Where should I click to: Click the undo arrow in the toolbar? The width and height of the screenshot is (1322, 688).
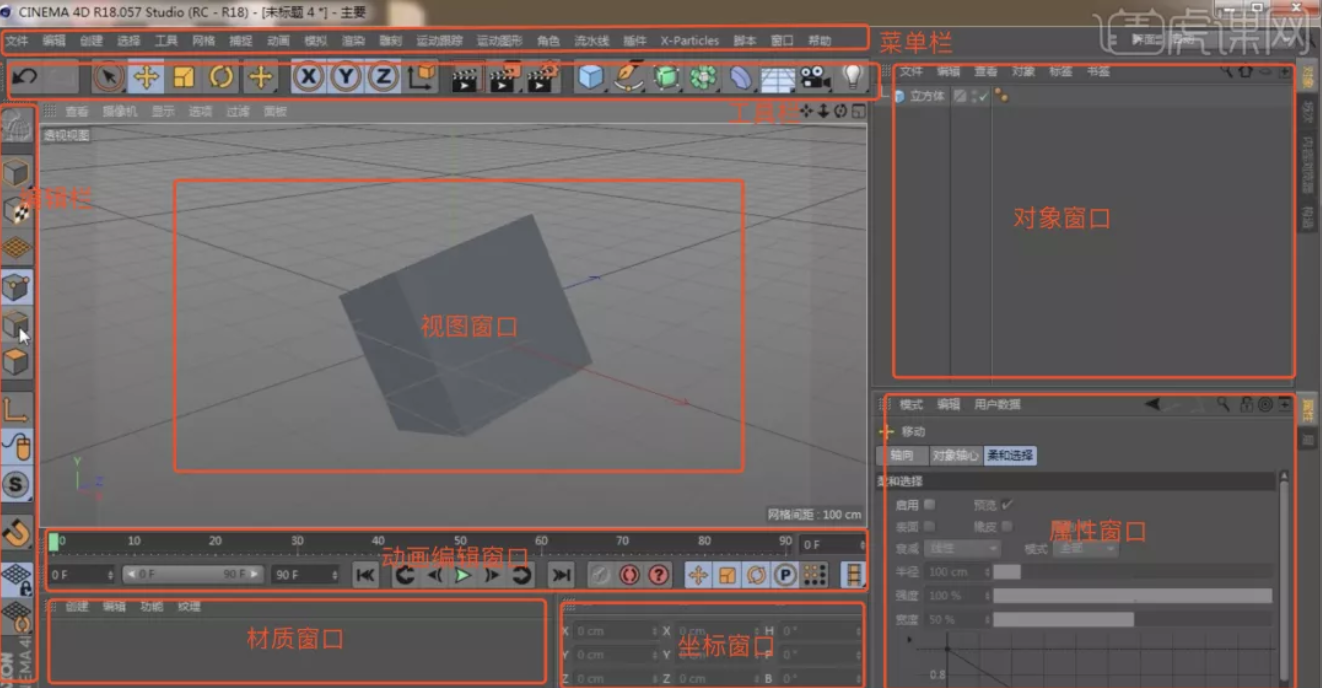[25, 77]
